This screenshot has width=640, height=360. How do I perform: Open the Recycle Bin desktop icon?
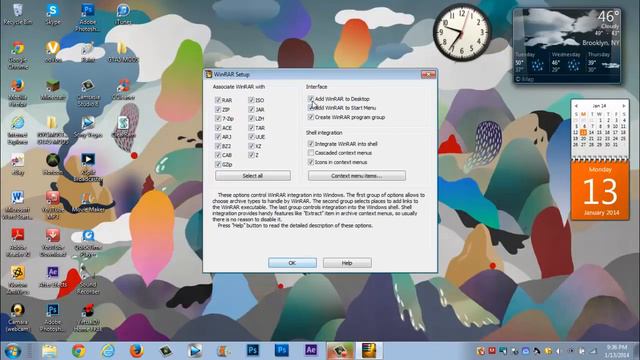coord(18,14)
